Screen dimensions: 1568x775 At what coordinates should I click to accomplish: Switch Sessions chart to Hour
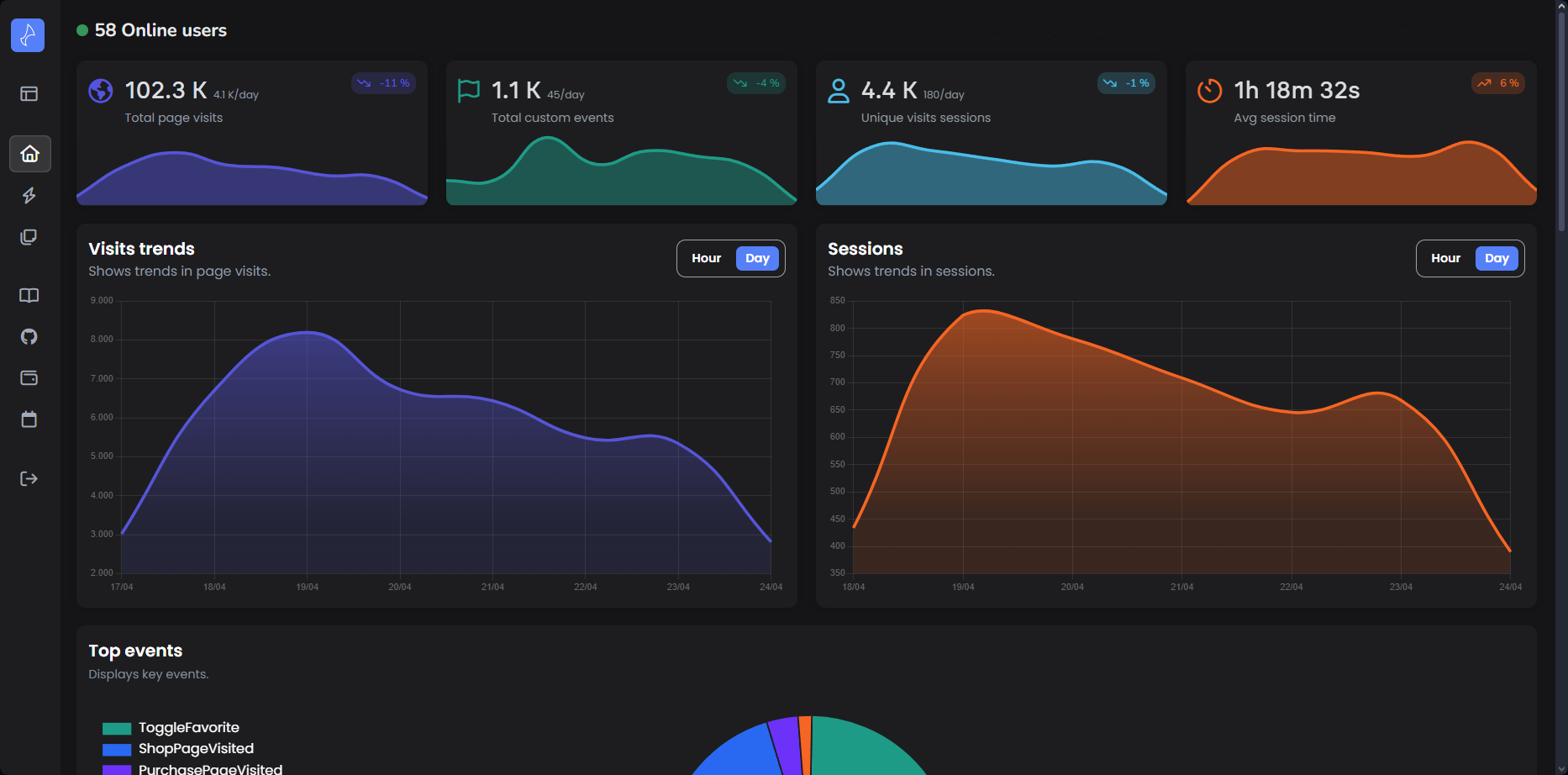pos(1445,259)
